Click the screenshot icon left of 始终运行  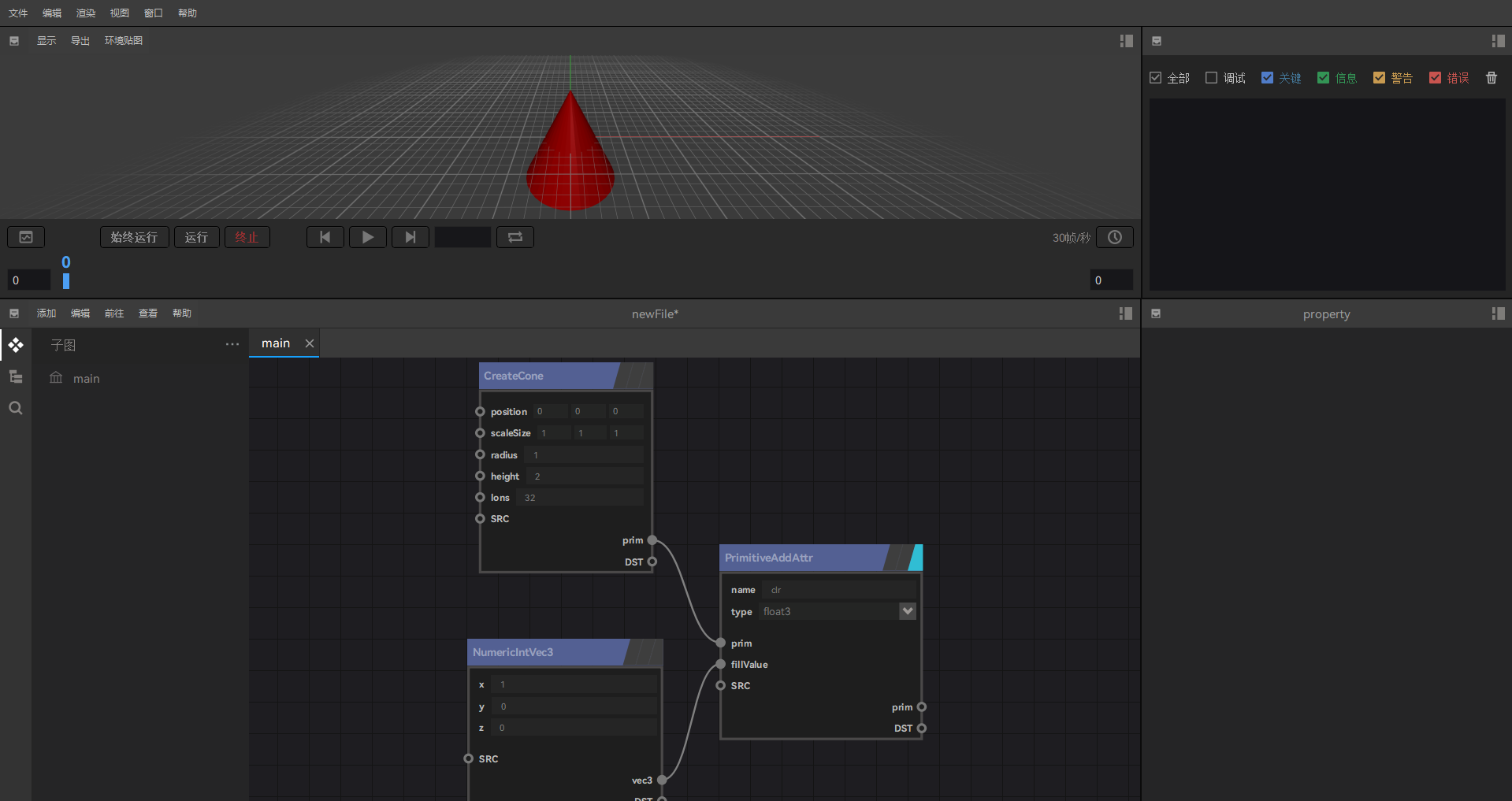tap(26, 237)
